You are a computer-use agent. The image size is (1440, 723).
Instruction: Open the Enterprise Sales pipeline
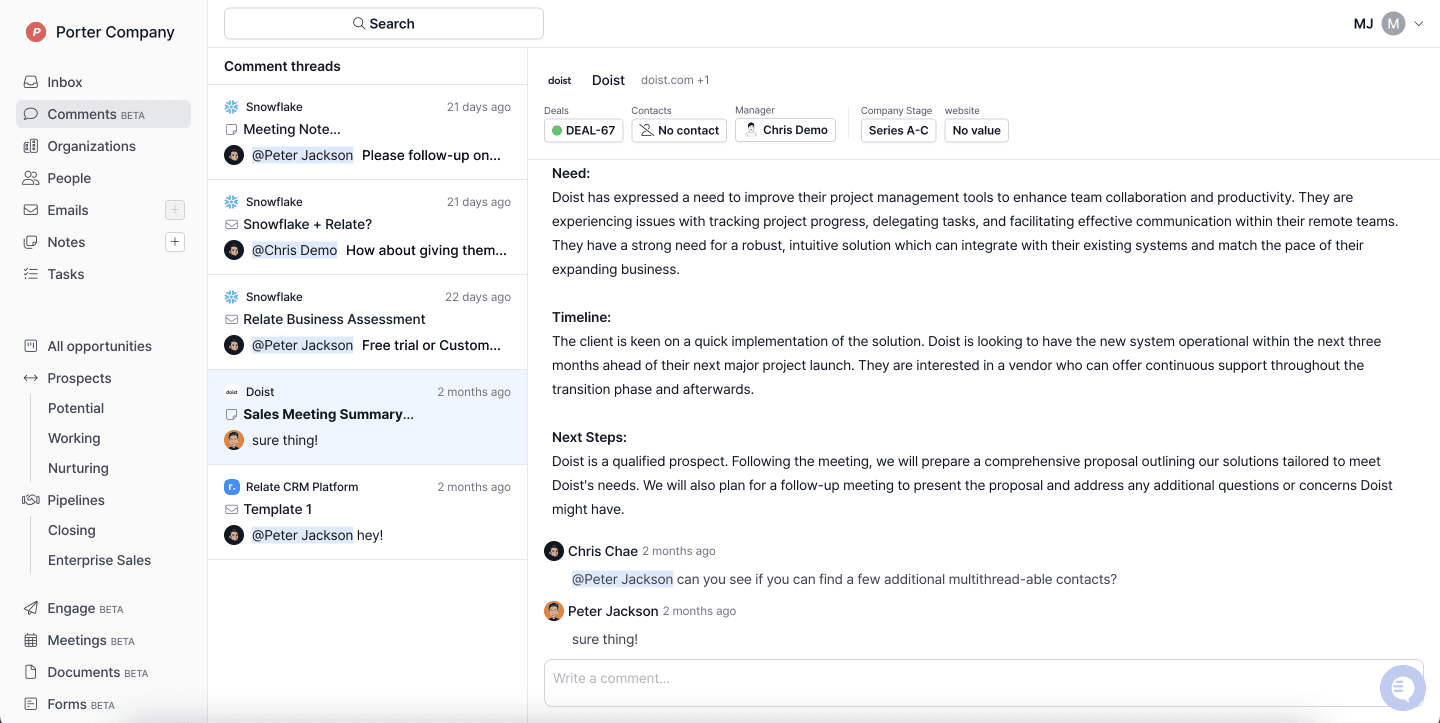coord(99,560)
